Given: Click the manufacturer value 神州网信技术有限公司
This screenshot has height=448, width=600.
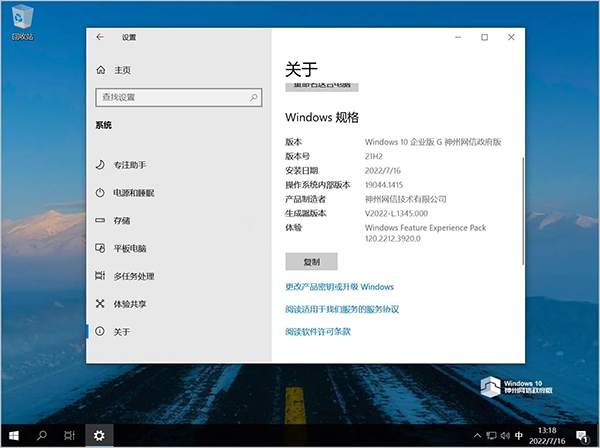Looking at the screenshot, I should (406, 199).
